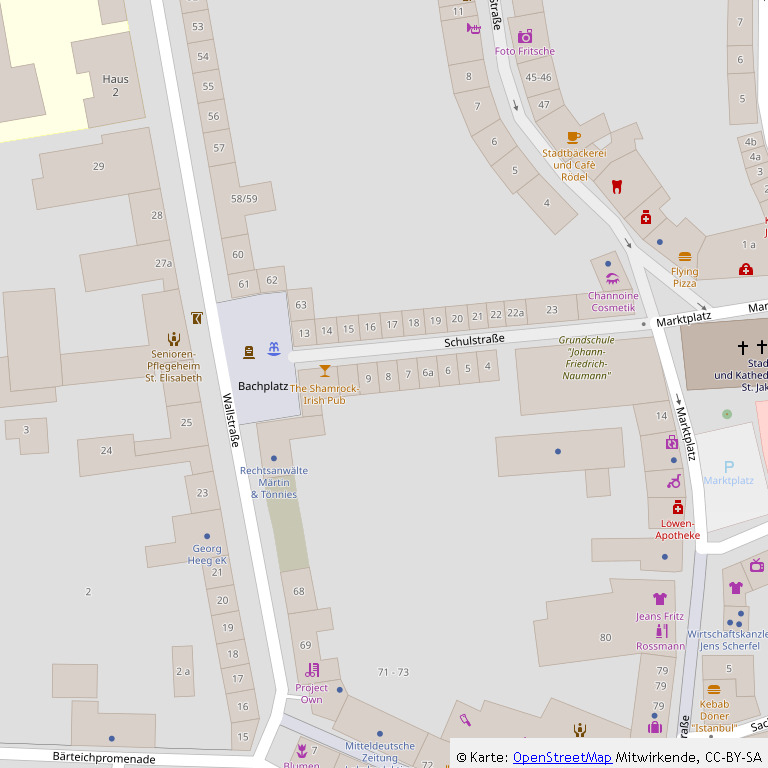
Task: Click the wheelchair icon on Marktplatz street
Action: click(x=674, y=481)
